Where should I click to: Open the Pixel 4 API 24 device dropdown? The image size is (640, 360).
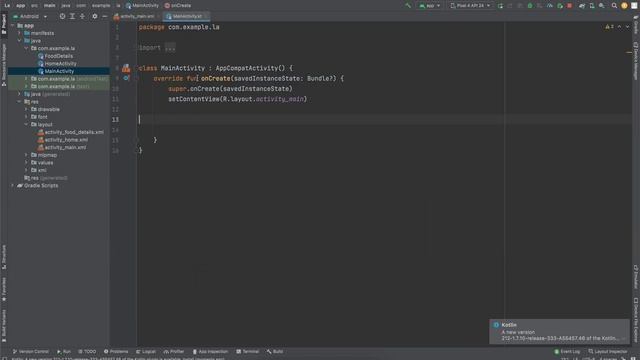tap(470, 6)
